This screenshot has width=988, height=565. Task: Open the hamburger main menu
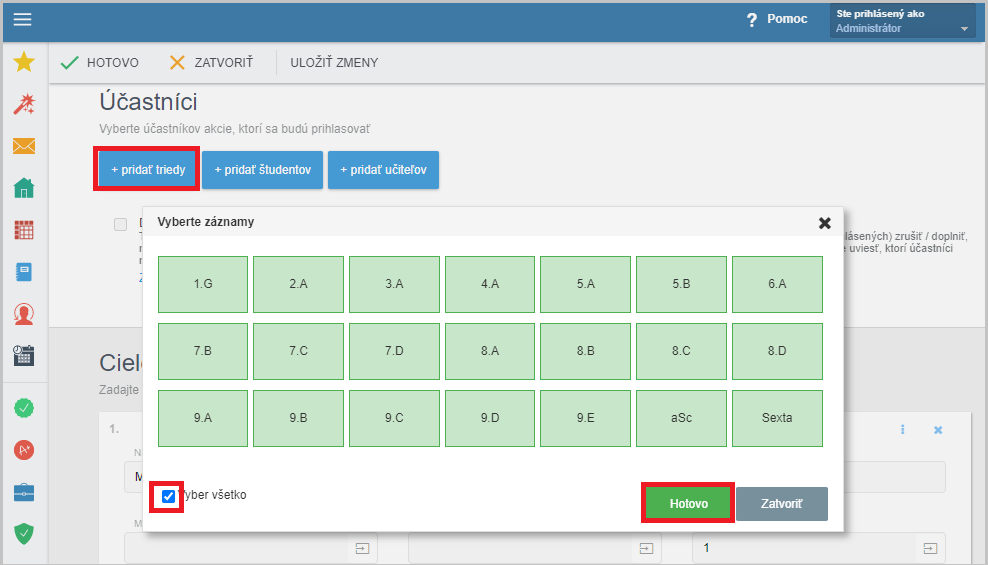click(22, 20)
